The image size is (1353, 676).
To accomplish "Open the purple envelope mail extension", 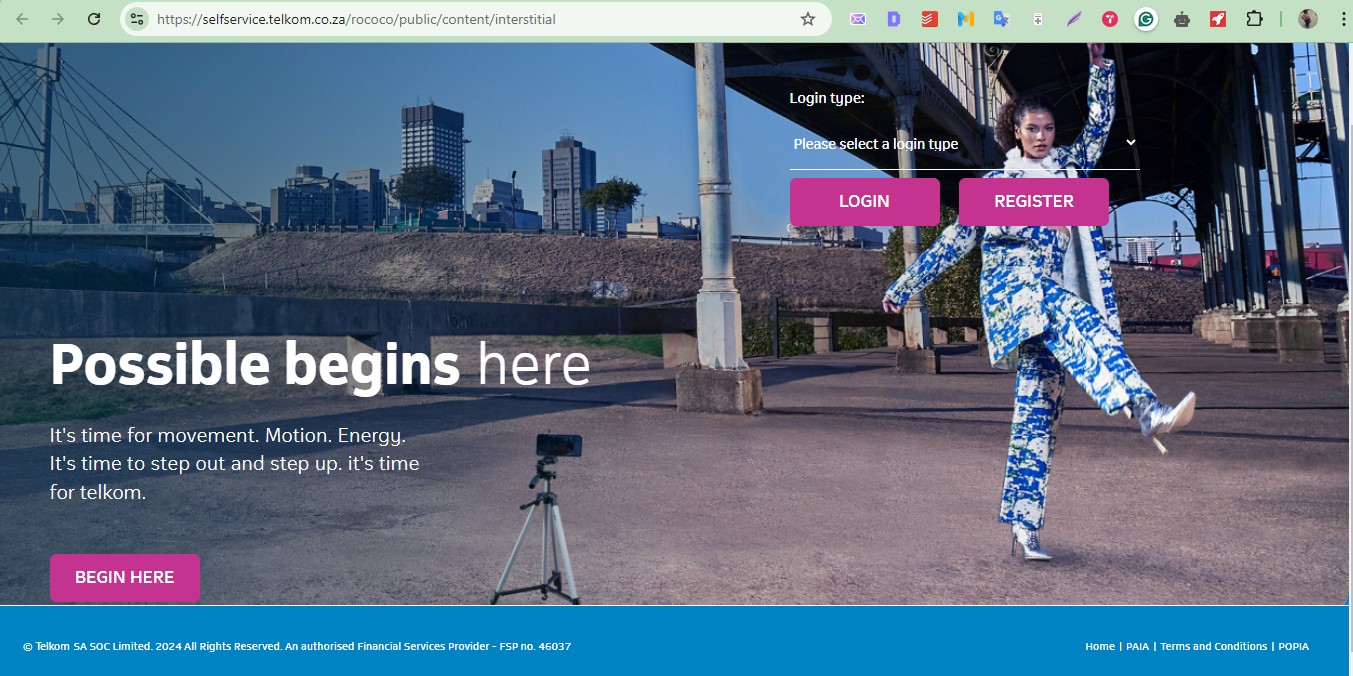I will [858, 19].
